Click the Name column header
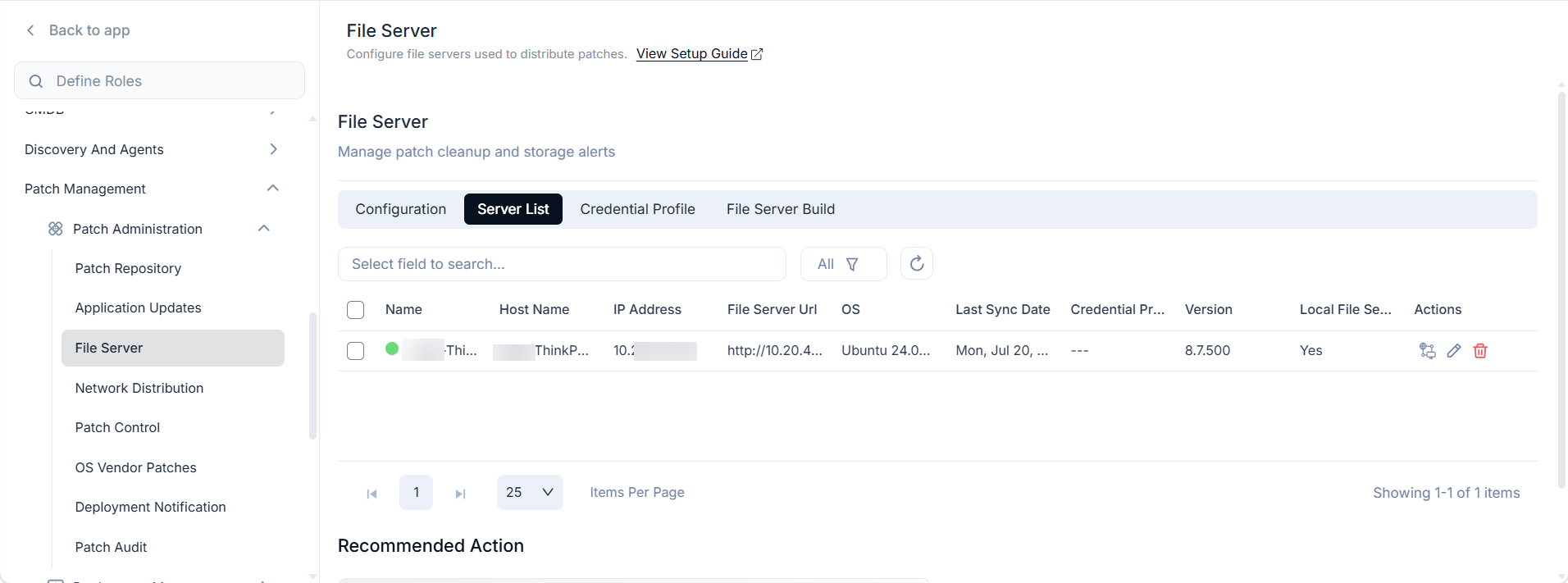This screenshot has height=583, width=1568. [x=403, y=309]
